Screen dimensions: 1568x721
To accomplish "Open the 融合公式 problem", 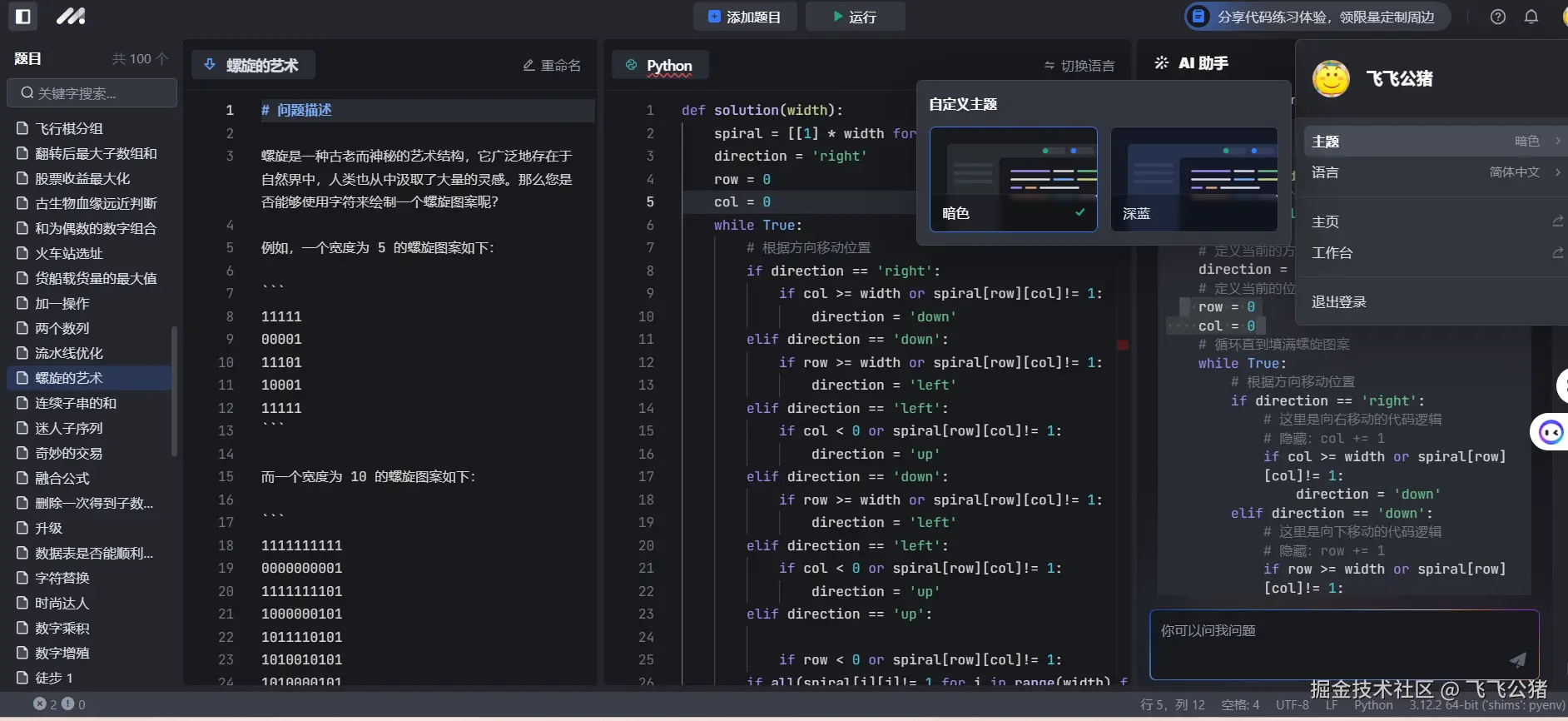I will [90, 478].
